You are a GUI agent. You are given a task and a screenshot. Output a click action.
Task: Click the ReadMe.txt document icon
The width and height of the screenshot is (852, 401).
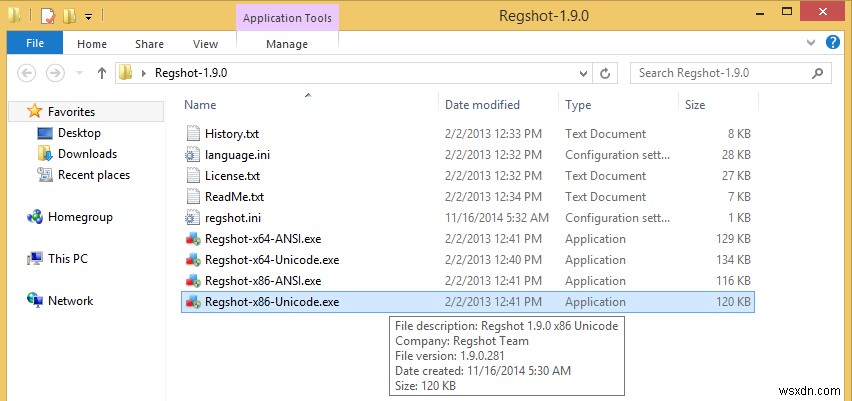193,197
